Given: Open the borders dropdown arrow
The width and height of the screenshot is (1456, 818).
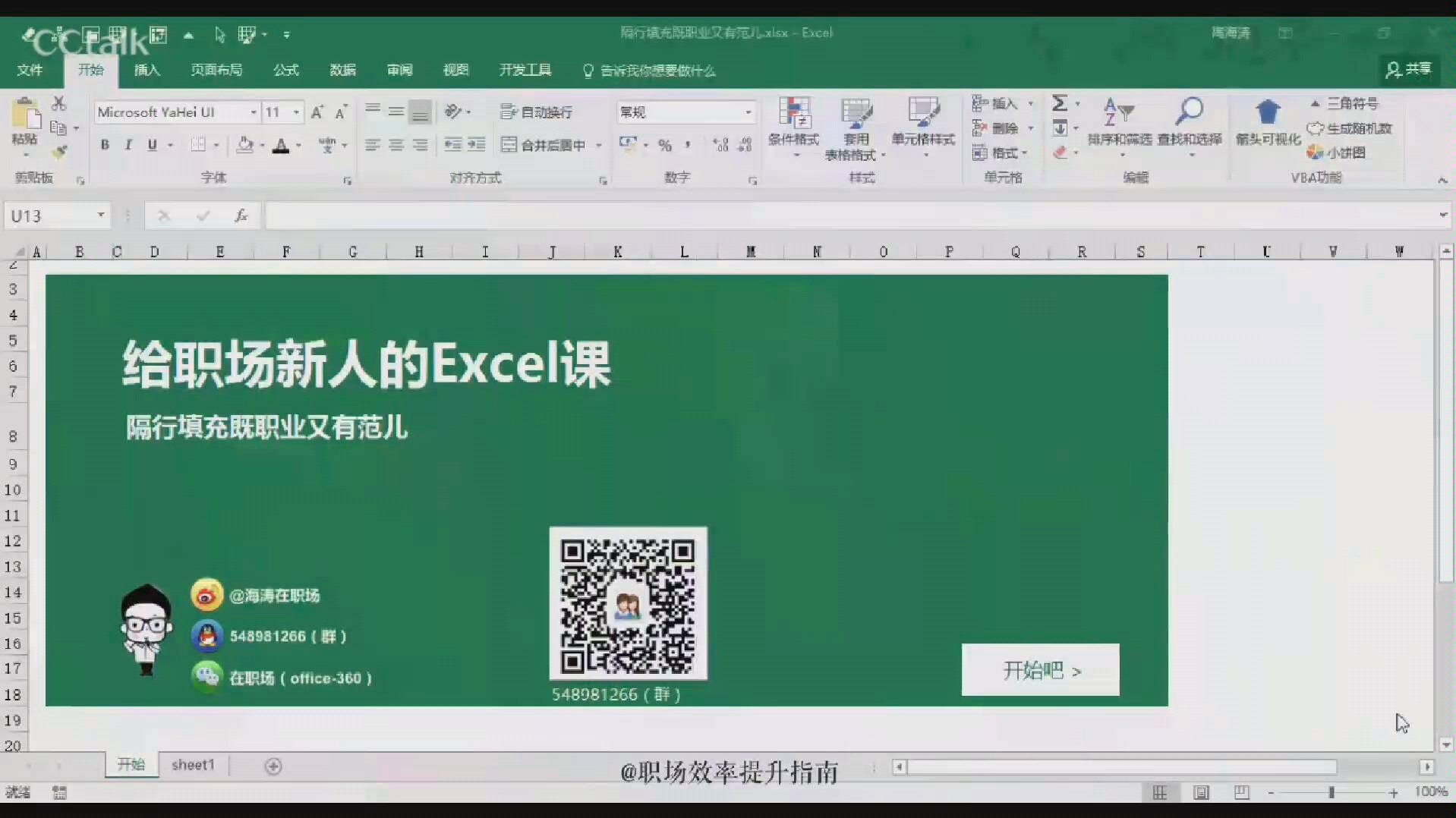Looking at the screenshot, I should pos(216,145).
